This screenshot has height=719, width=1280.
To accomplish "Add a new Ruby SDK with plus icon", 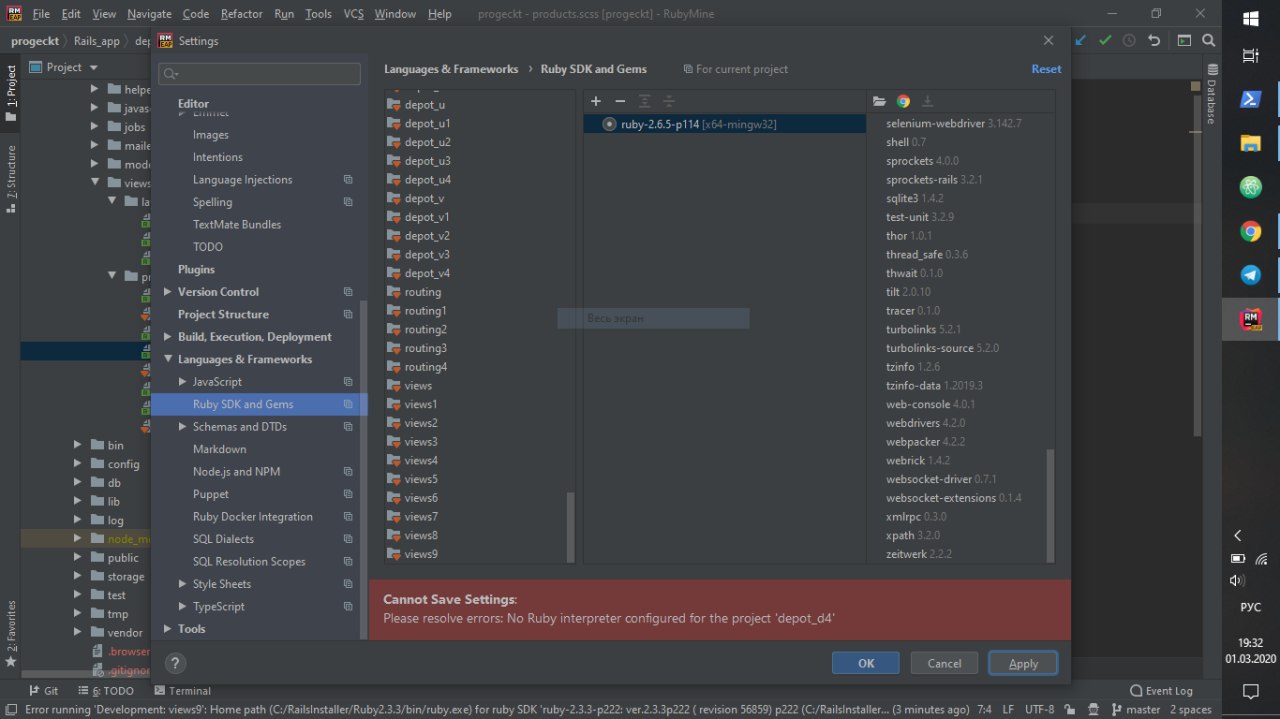I will [596, 101].
